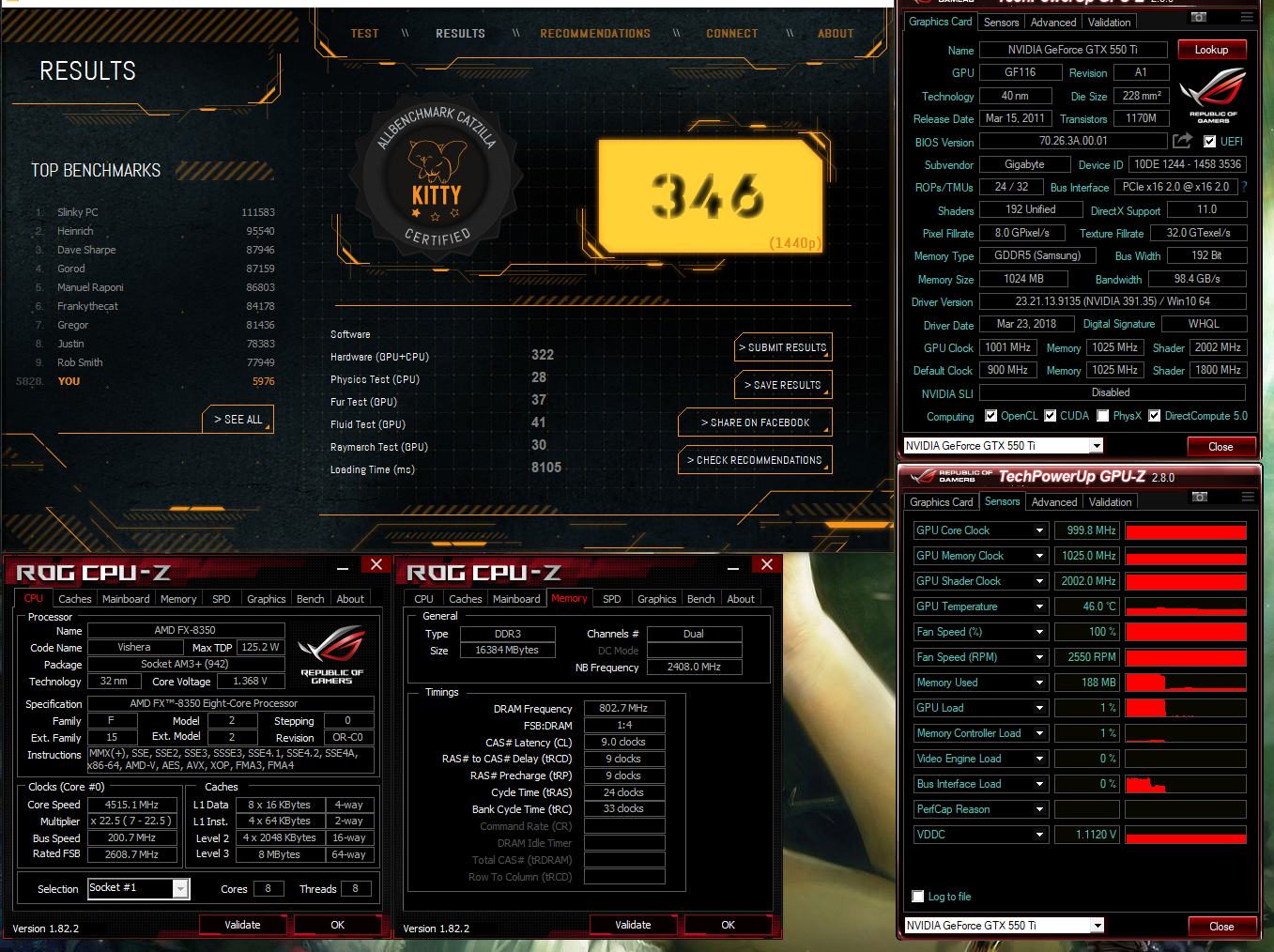The image size is (1274, 952).
Task: Click camera icon in GPU-Z Sensors window
Action: [x=1199, y=497]
